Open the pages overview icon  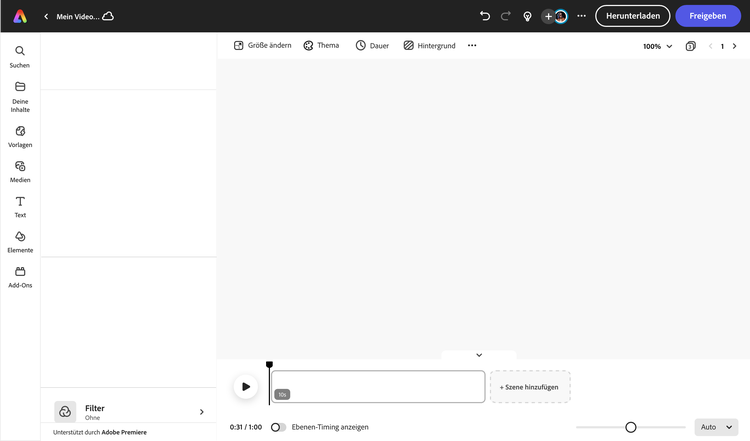(690, 46)
